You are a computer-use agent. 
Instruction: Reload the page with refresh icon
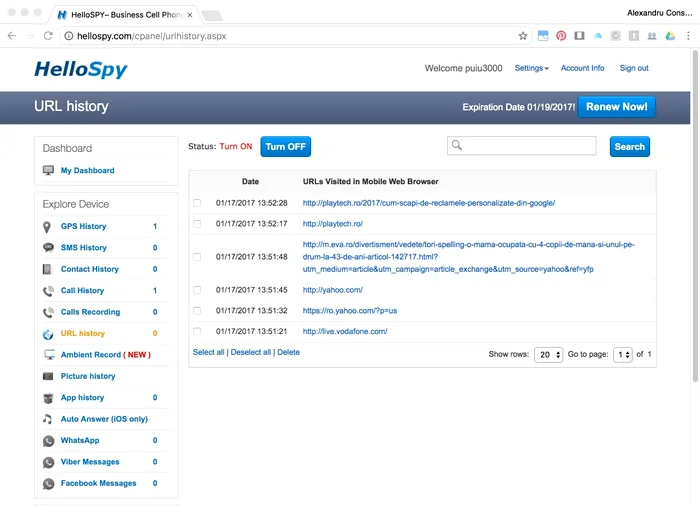click(48, 36)
